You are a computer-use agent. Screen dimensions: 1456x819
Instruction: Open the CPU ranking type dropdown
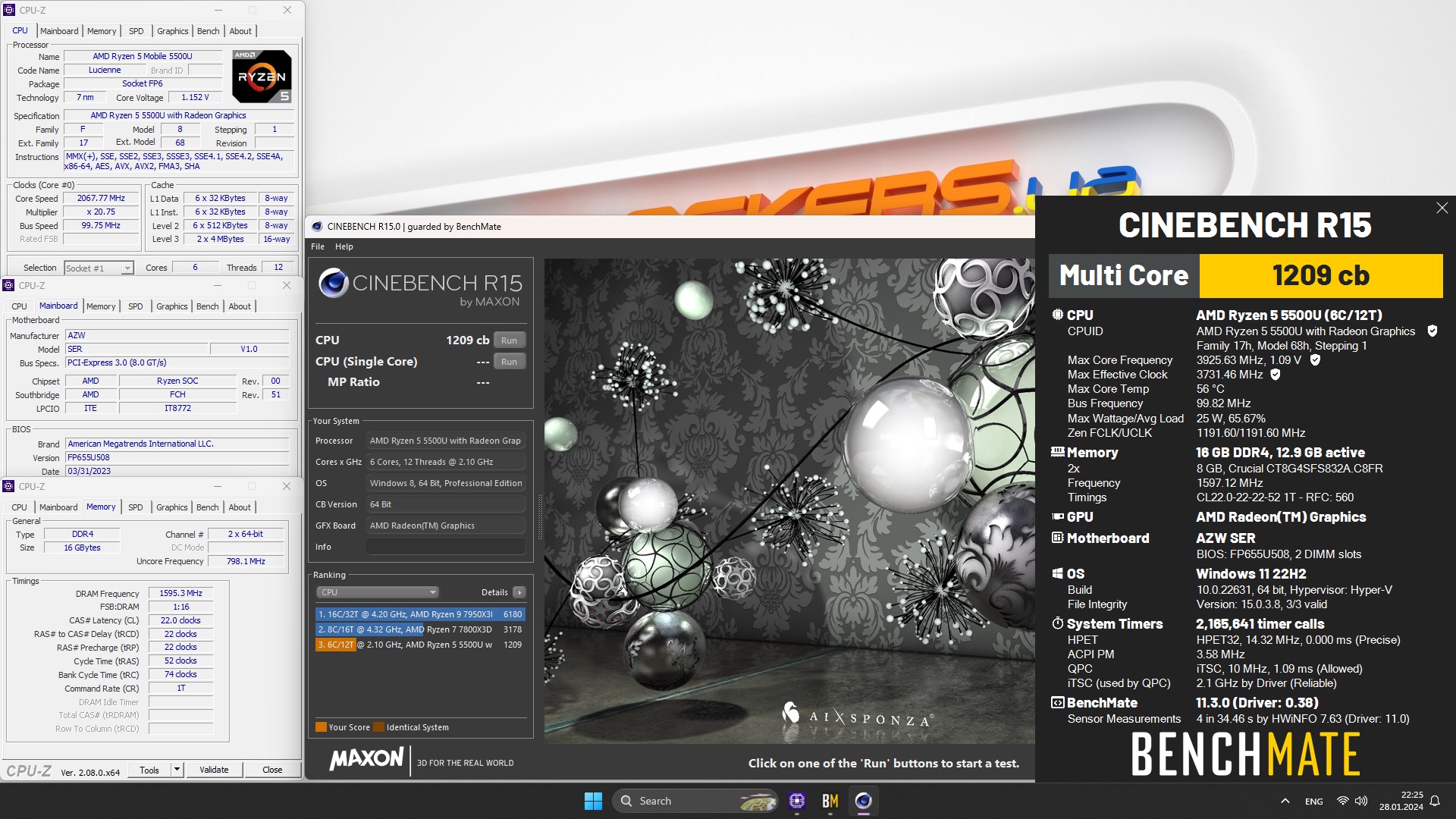point(378,592)
